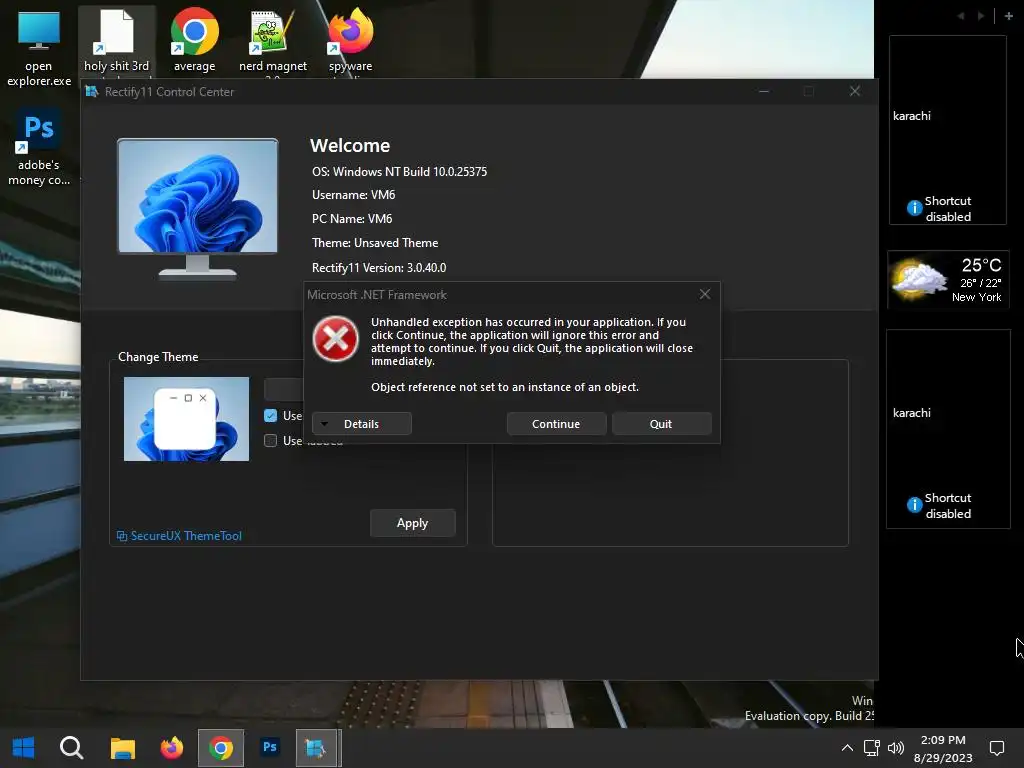Click 'PC Name: VM6' text

coord(352,219)
